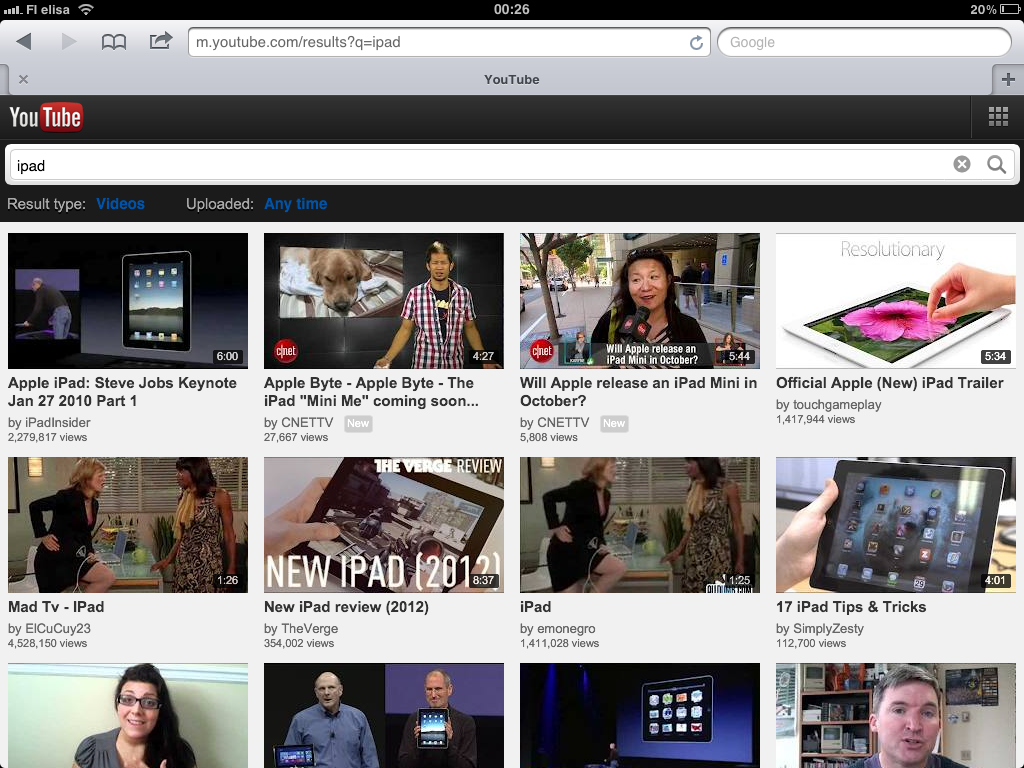
Task: Click '4,528,150 views' text
Action: click(x=47, y=643)
